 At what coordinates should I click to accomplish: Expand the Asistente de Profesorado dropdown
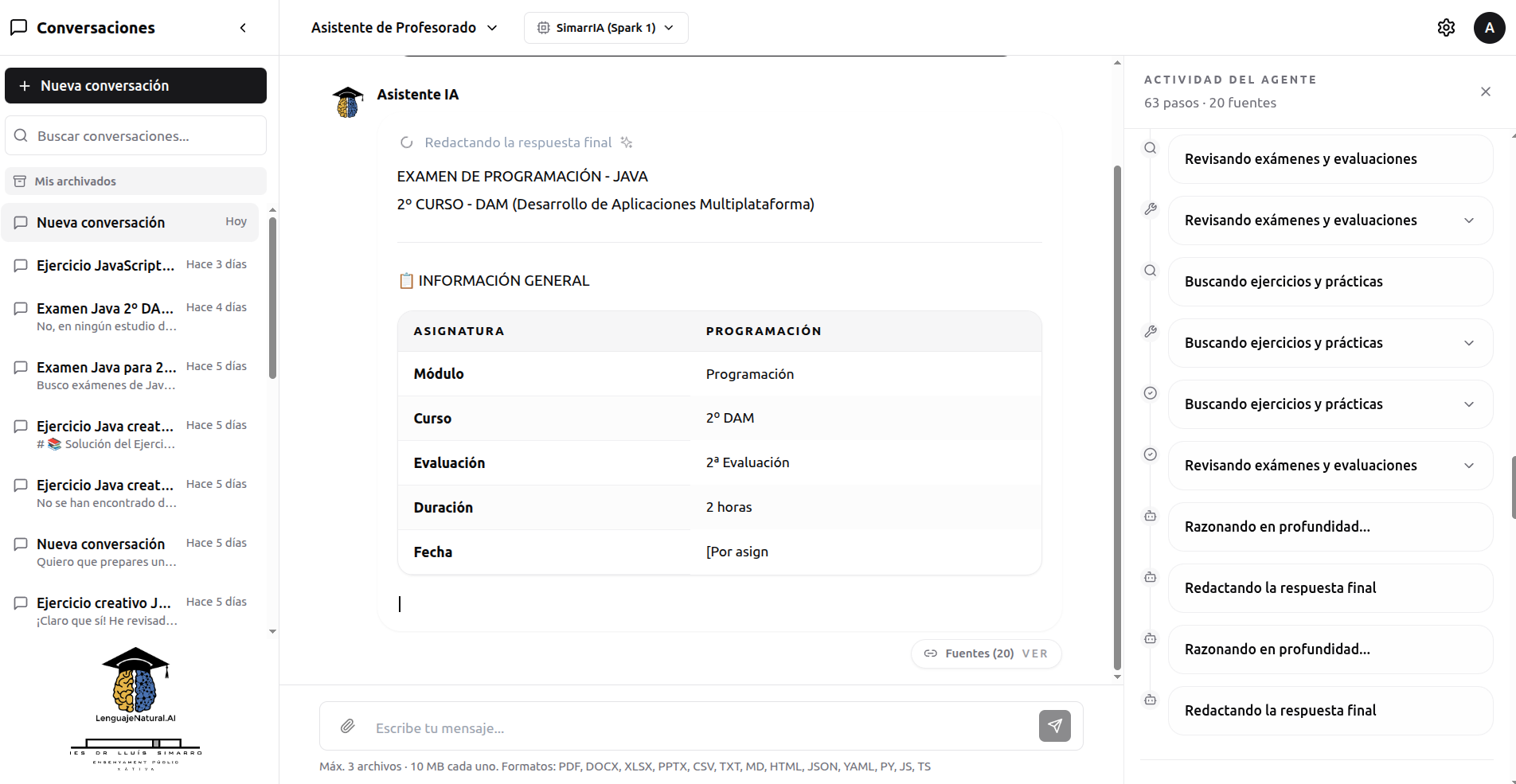pyautogui.click(x=404, y=28)
